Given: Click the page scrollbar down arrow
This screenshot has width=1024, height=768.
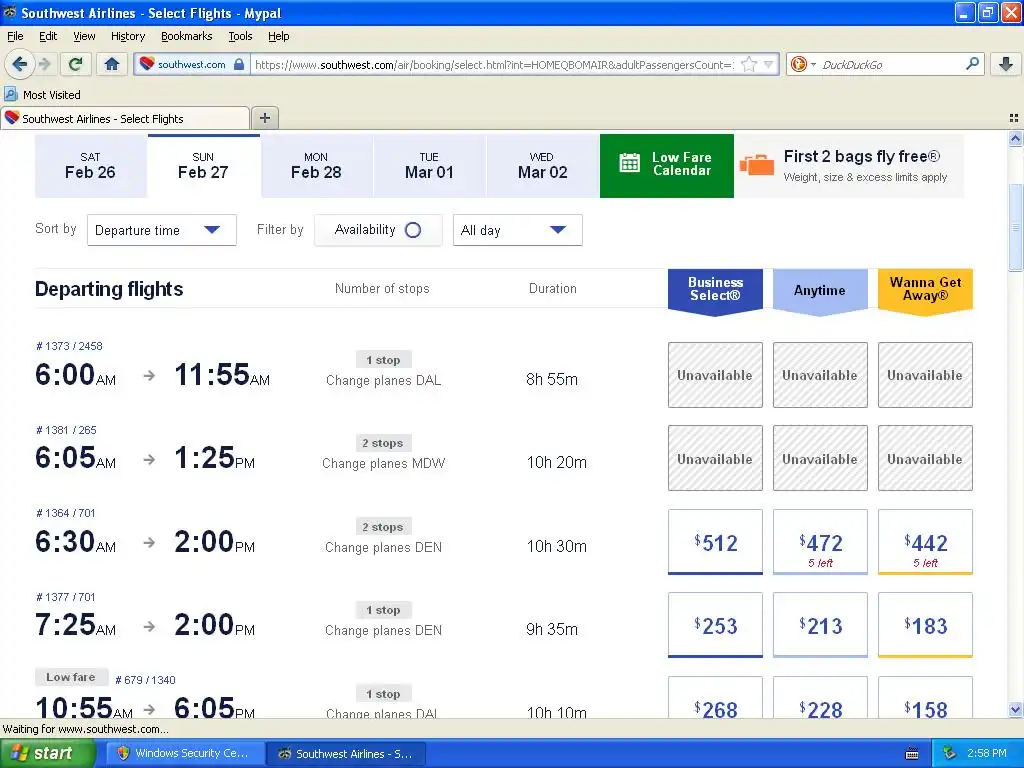Looking at the screenshot, I should (x=1015, y=710).
